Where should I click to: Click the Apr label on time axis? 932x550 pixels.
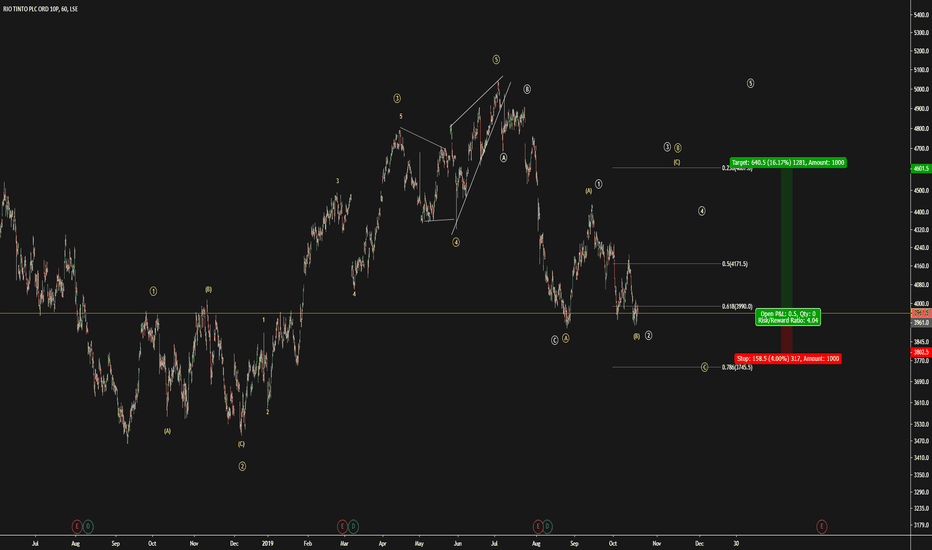[382, 543]
